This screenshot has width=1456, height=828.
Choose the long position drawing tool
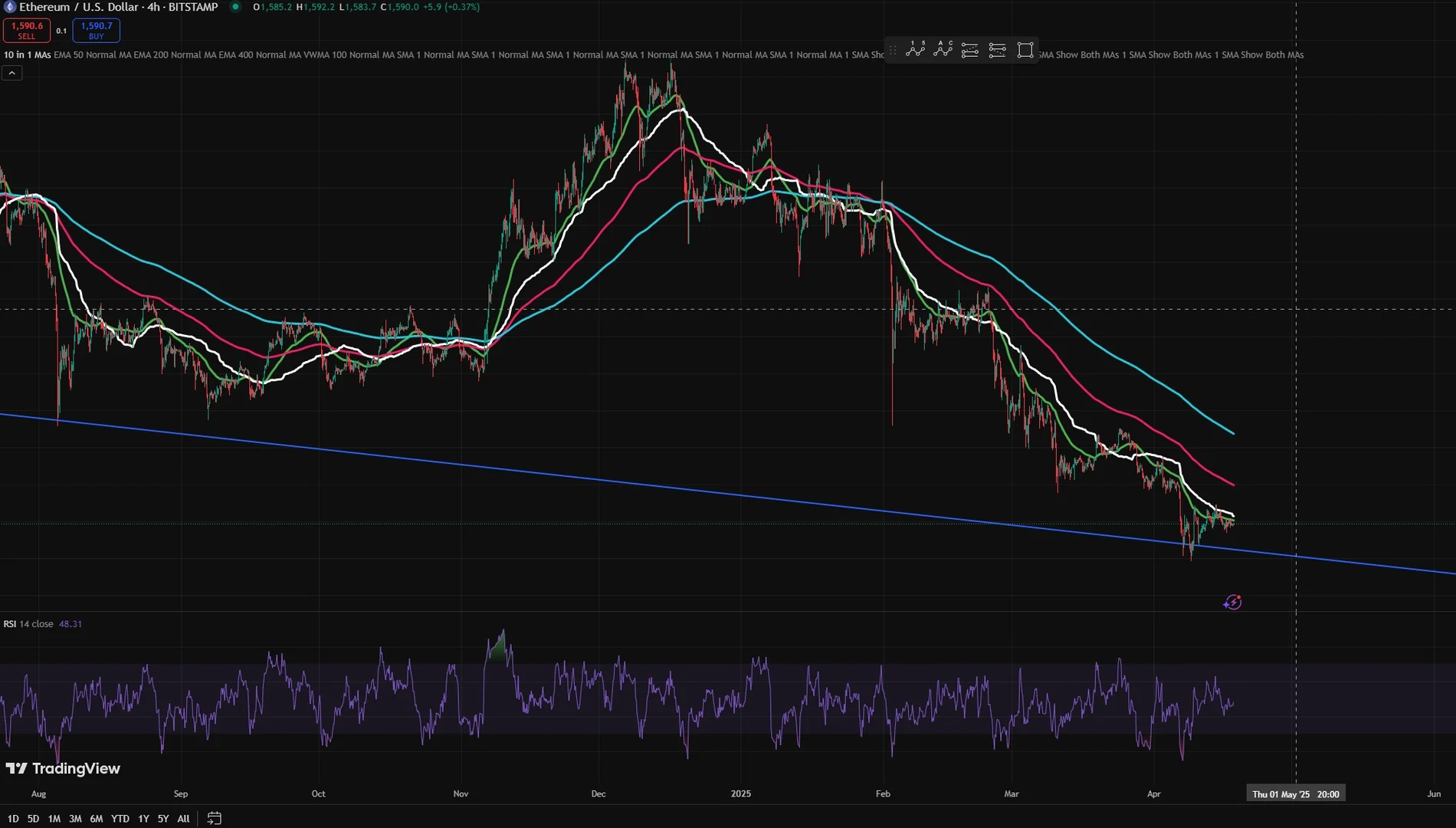point(970,50)
